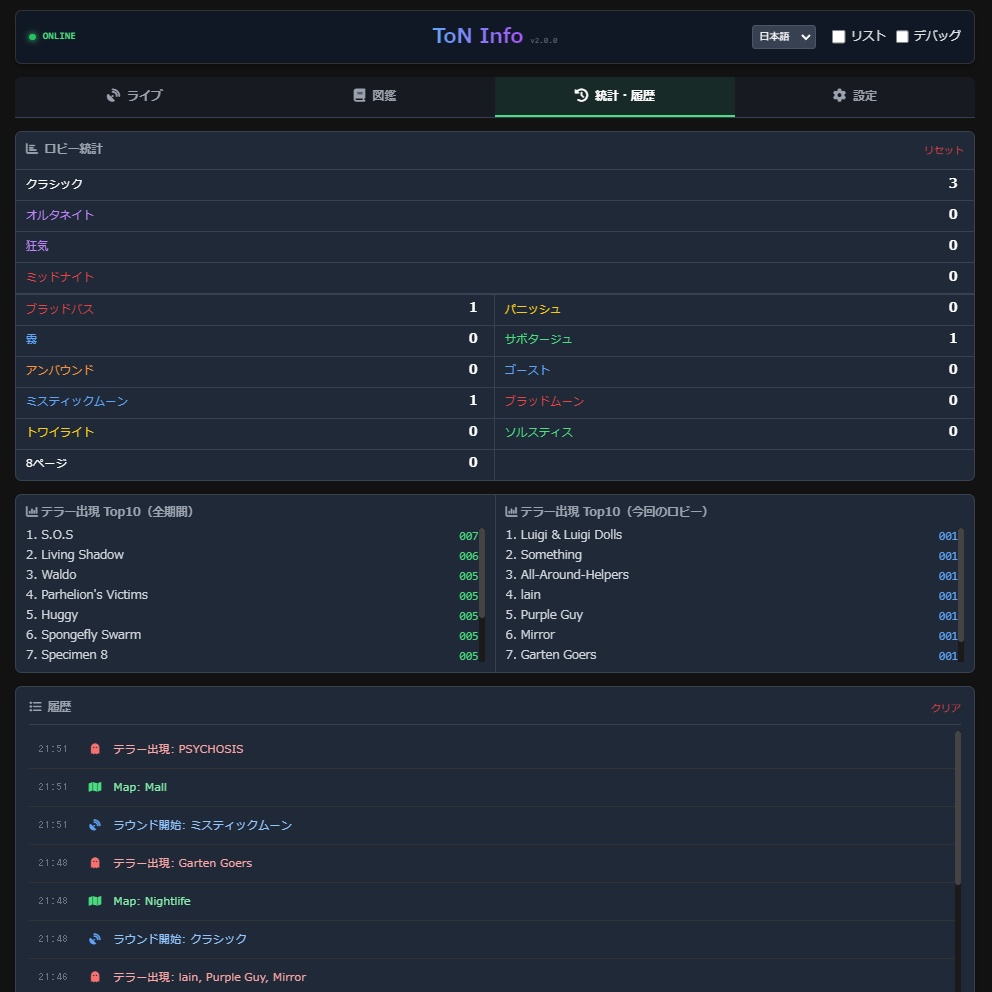This screenshot has width=992, height=992.
Task: Click 3. Waldo entry
Action: [x=51, y=575]
